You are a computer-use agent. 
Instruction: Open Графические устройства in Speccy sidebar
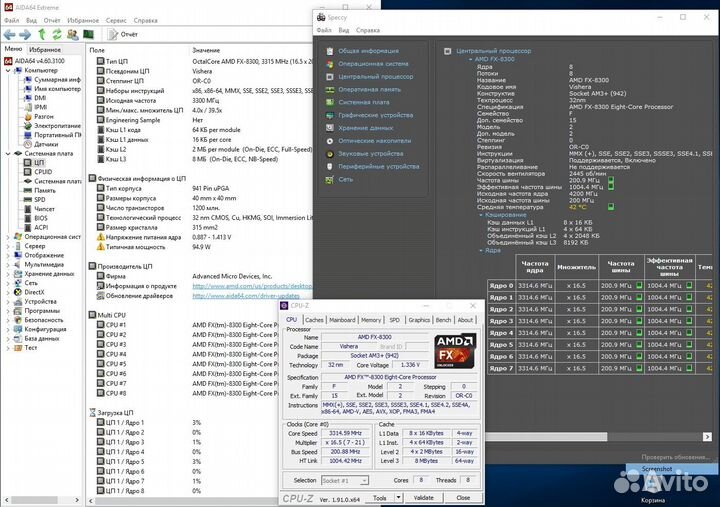click(376, 115)
